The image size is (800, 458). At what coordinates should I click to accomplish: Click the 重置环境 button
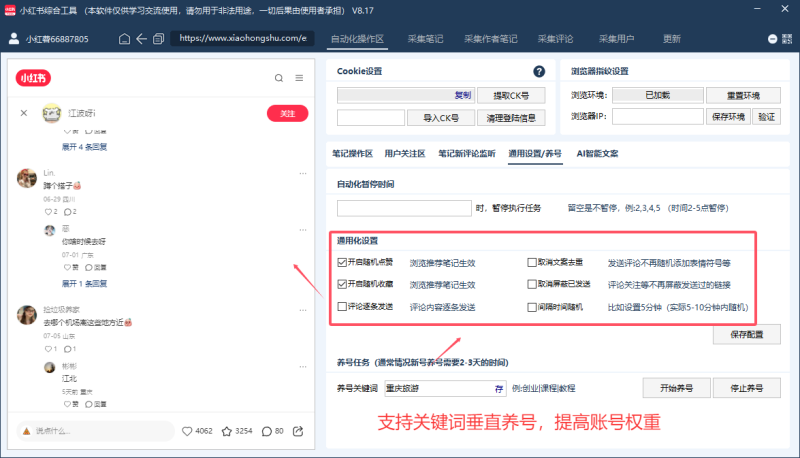(x=743, y=95)
